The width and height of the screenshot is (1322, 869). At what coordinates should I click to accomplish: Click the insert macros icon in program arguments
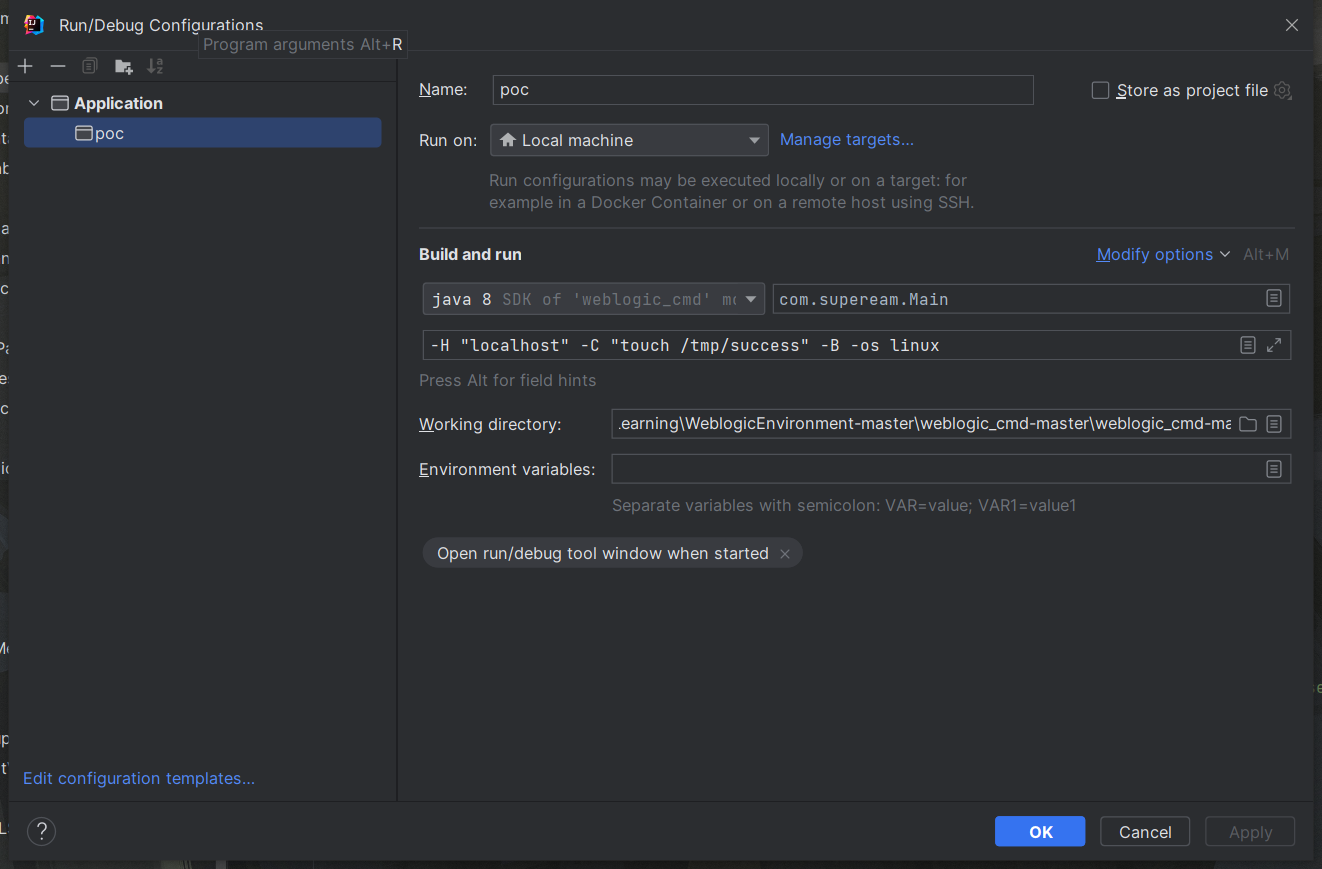[x=1248, y=345]
